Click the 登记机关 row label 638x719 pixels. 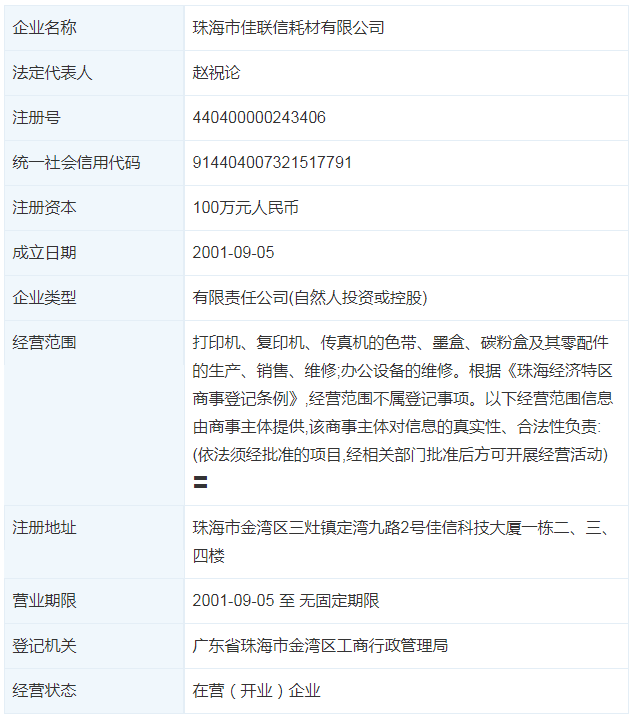[44, 646]
